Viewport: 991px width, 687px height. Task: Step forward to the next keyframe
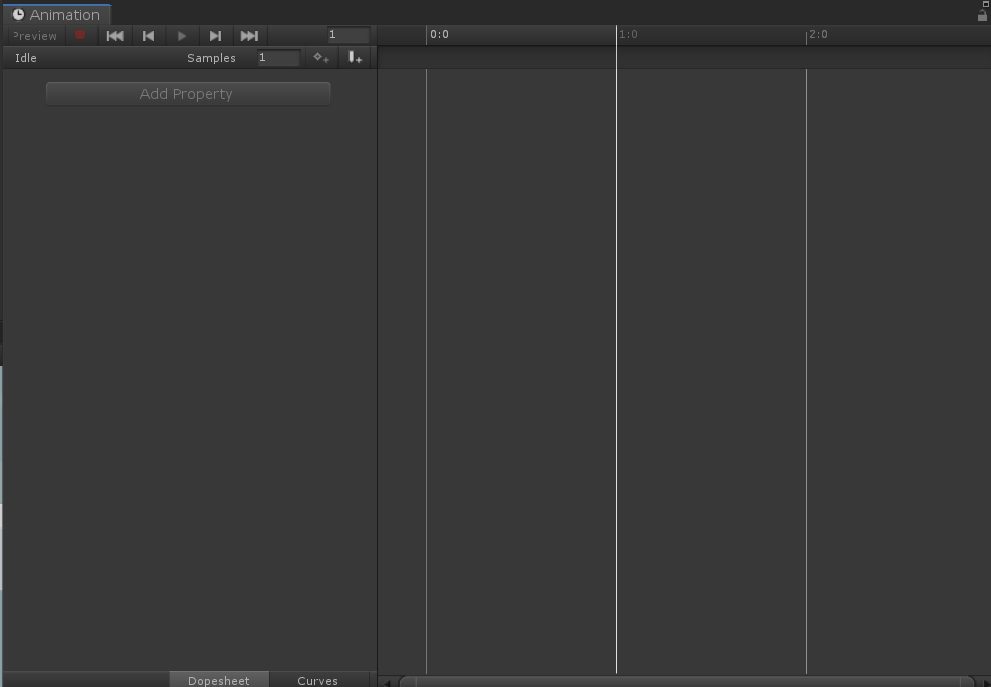point(215,35)
